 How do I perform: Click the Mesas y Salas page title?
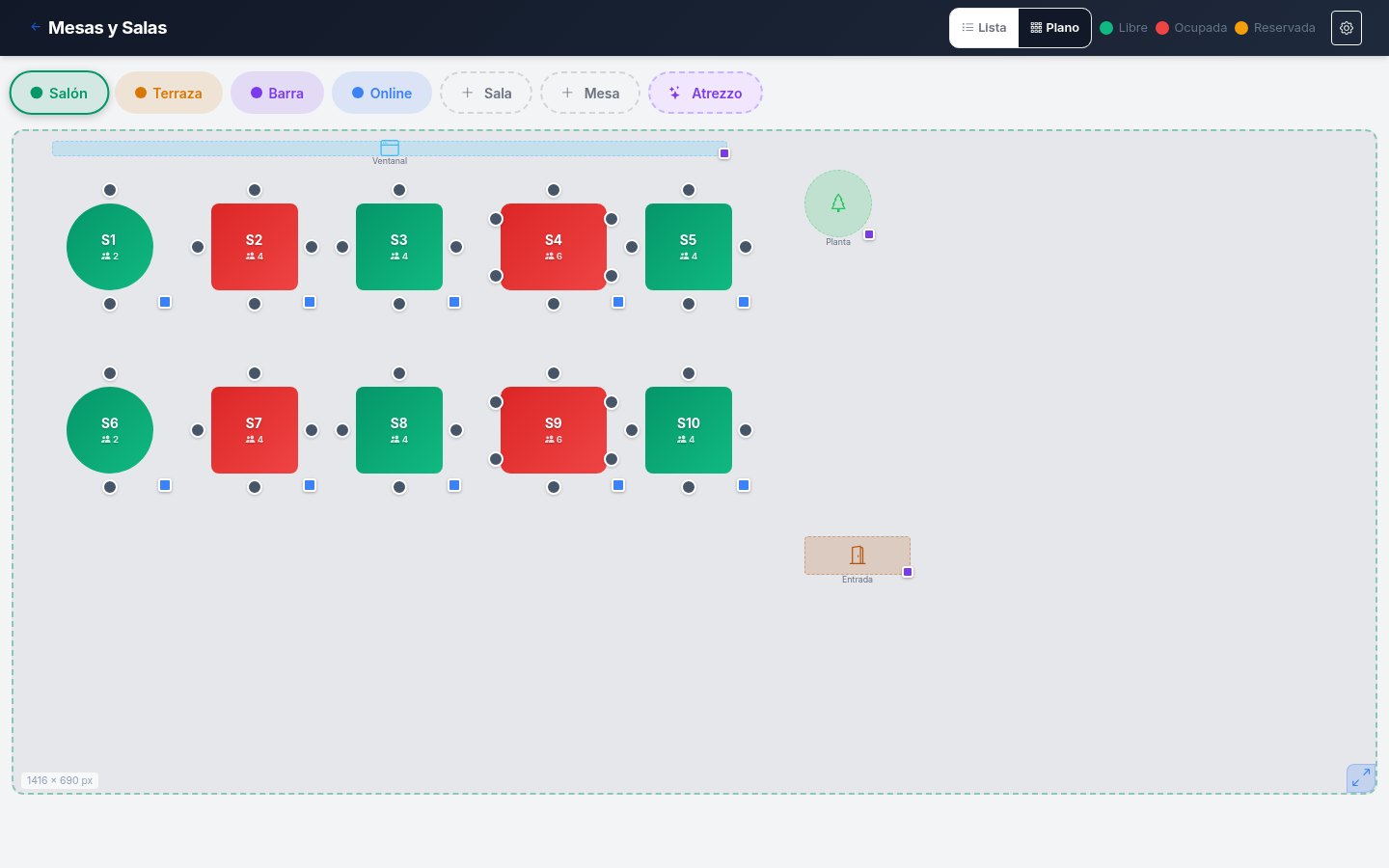click(108, 28)
